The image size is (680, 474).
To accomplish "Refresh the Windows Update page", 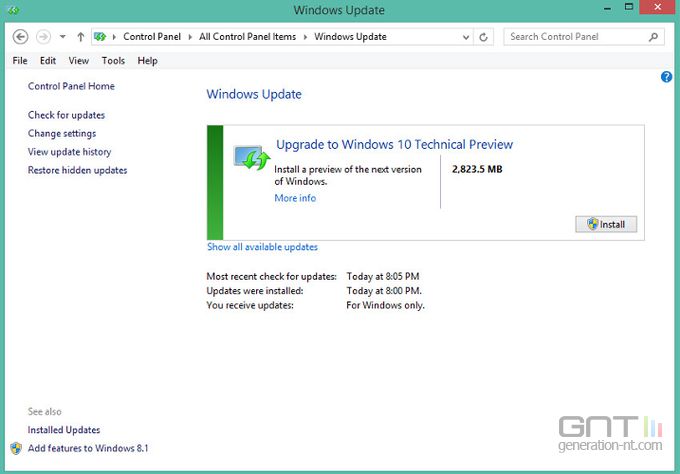I will point(484,37).
